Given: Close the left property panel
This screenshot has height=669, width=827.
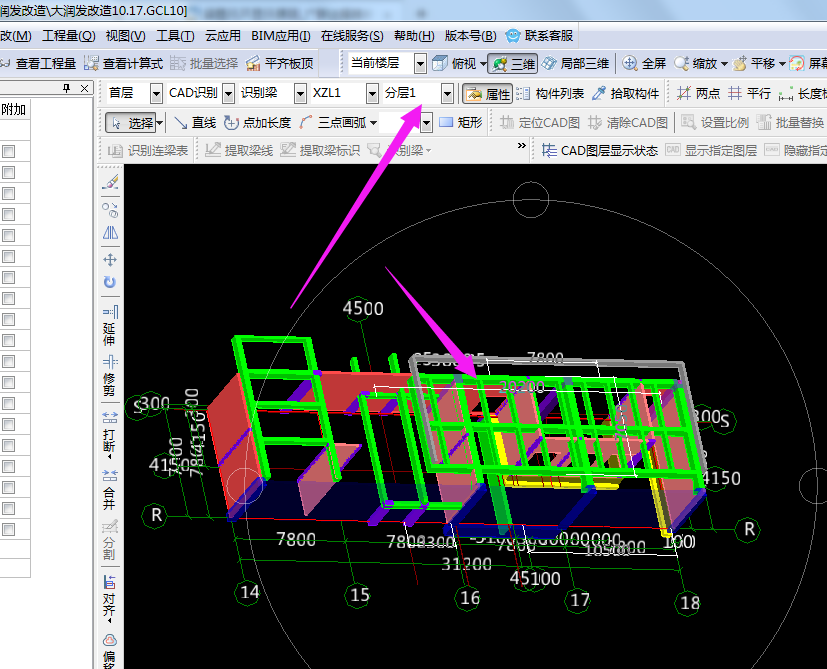Looking at the screenshot, I should (84, 88).
